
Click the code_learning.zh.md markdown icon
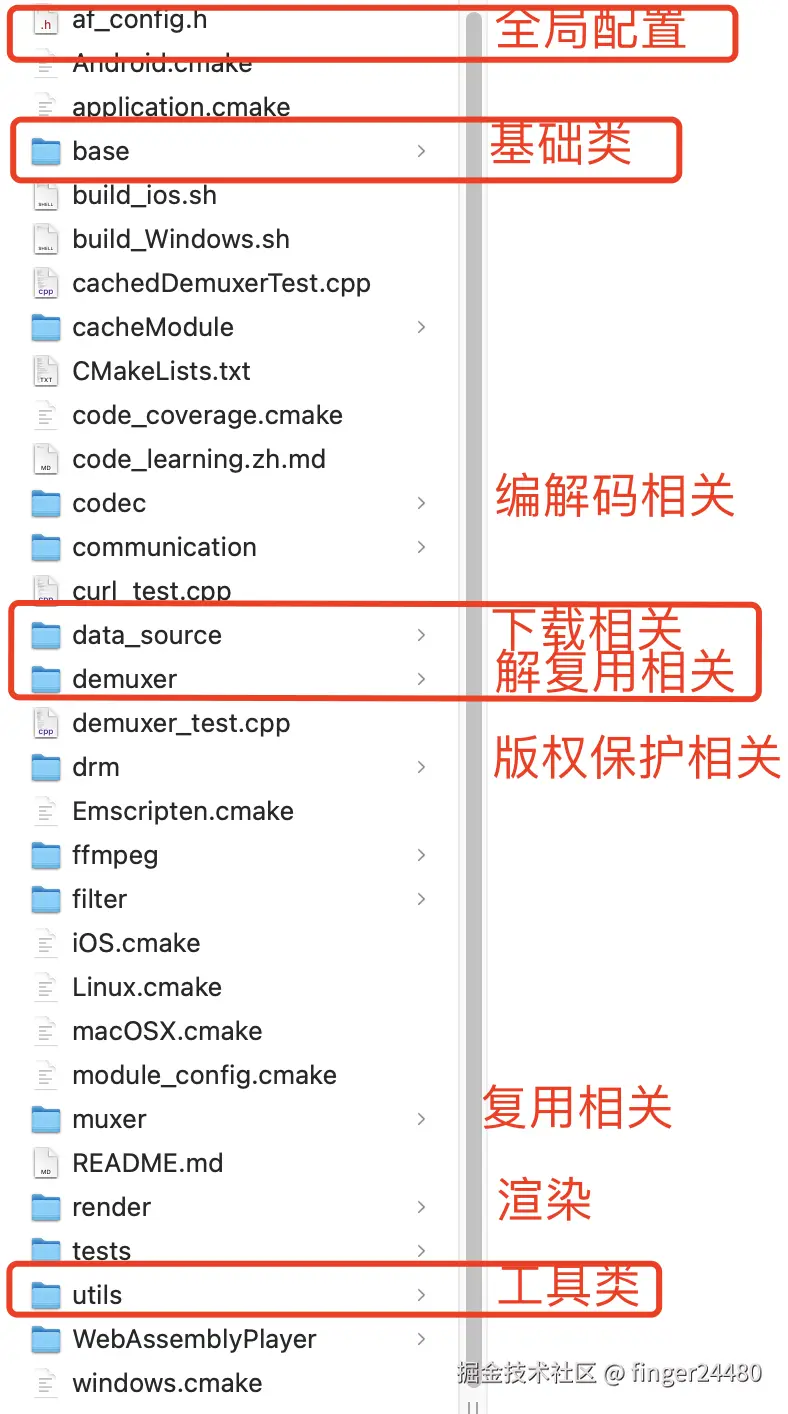[46, 459]
